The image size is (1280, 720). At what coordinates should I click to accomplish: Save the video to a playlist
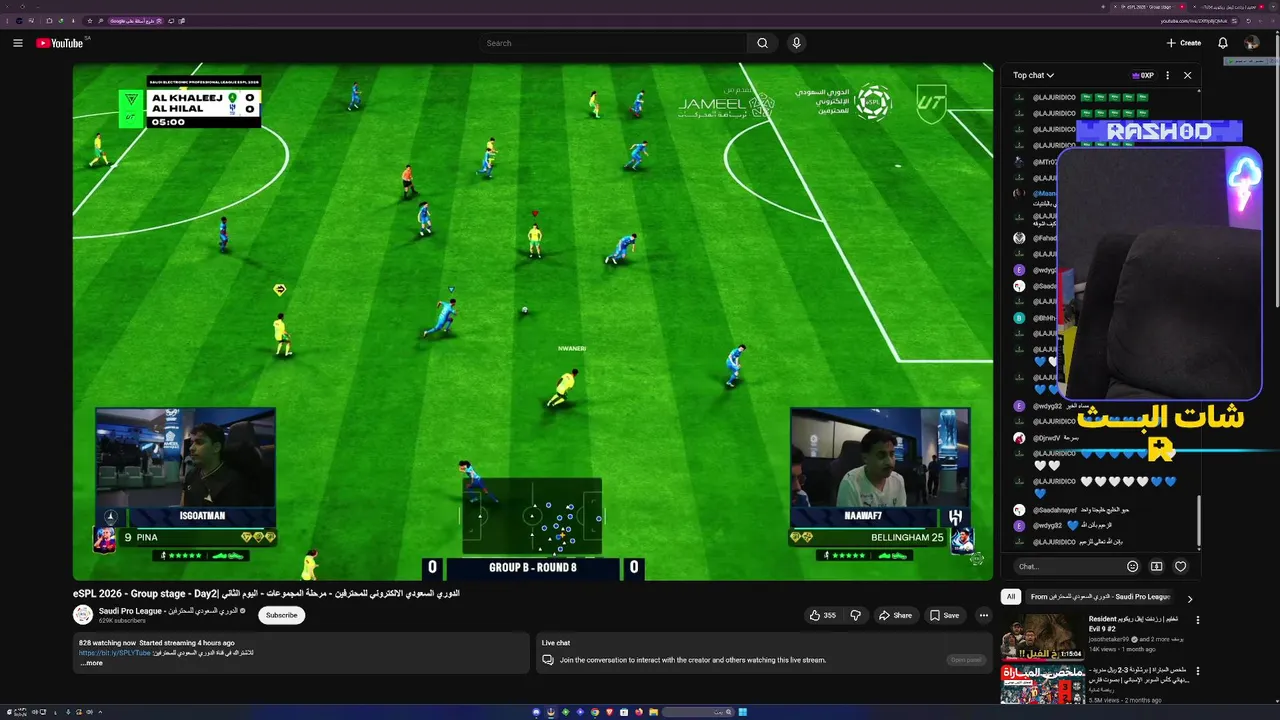tap(944, 615)
